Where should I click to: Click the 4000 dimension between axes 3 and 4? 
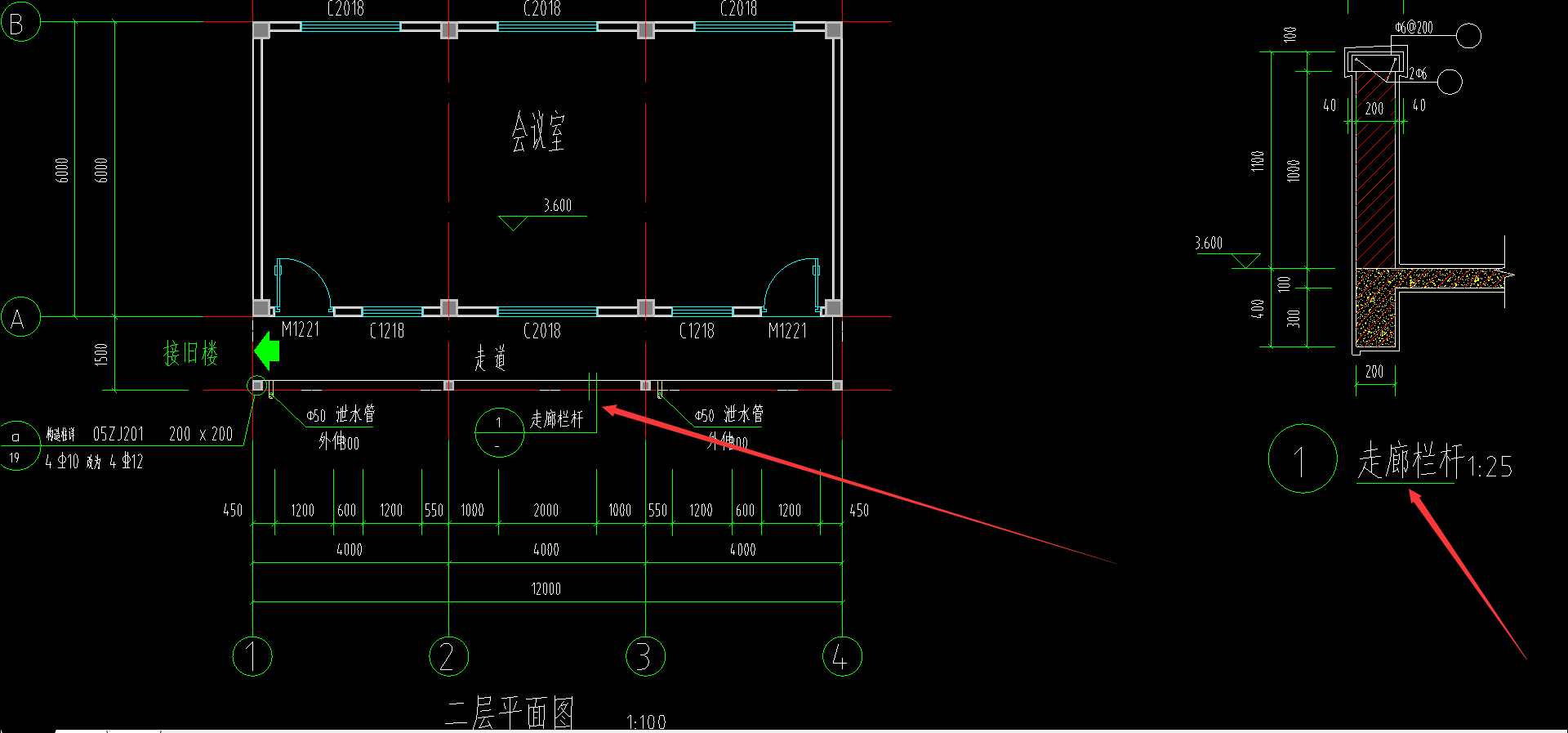click(x=743, y=550)
